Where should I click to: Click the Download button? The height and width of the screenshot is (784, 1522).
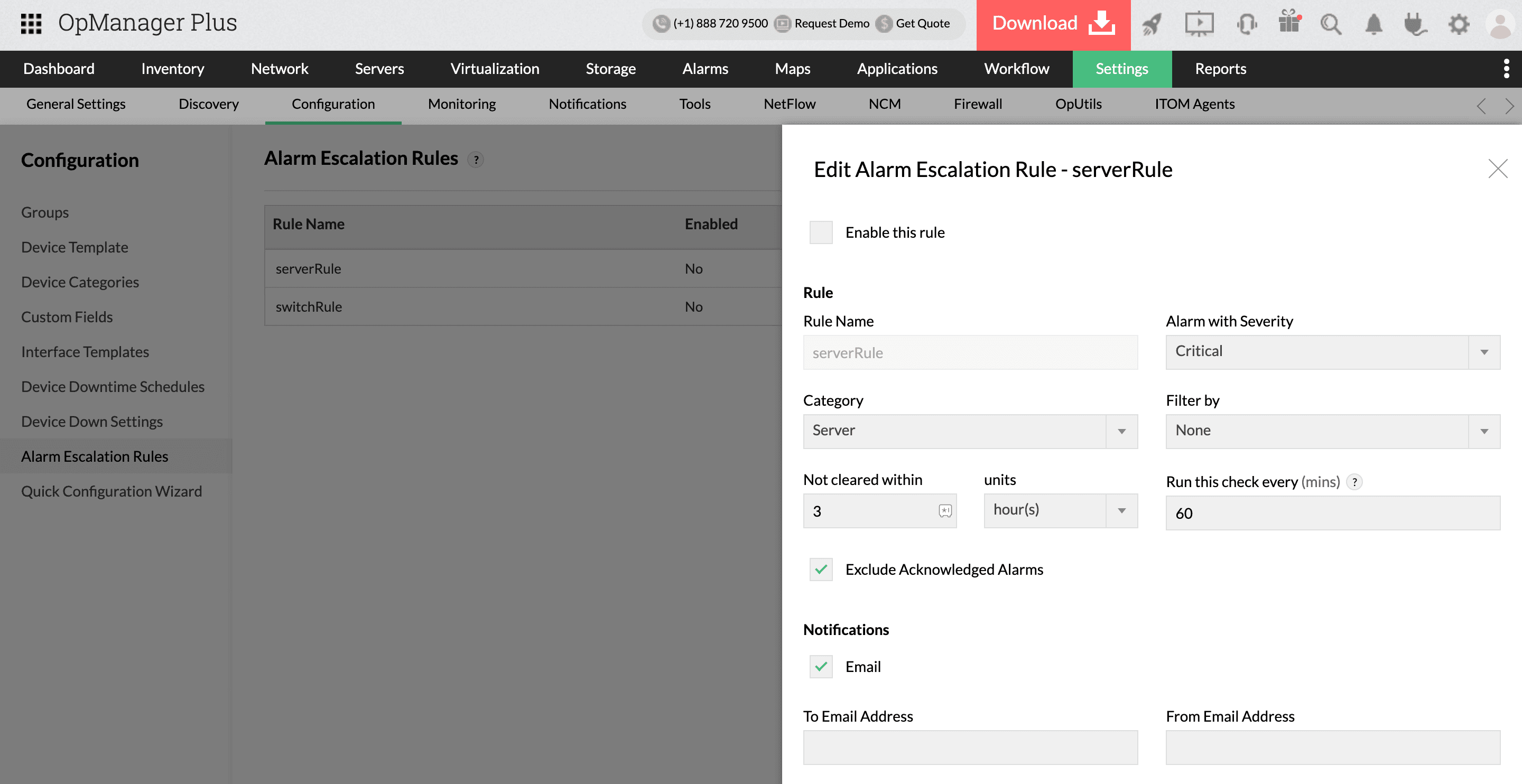[x=1053, y=25]
